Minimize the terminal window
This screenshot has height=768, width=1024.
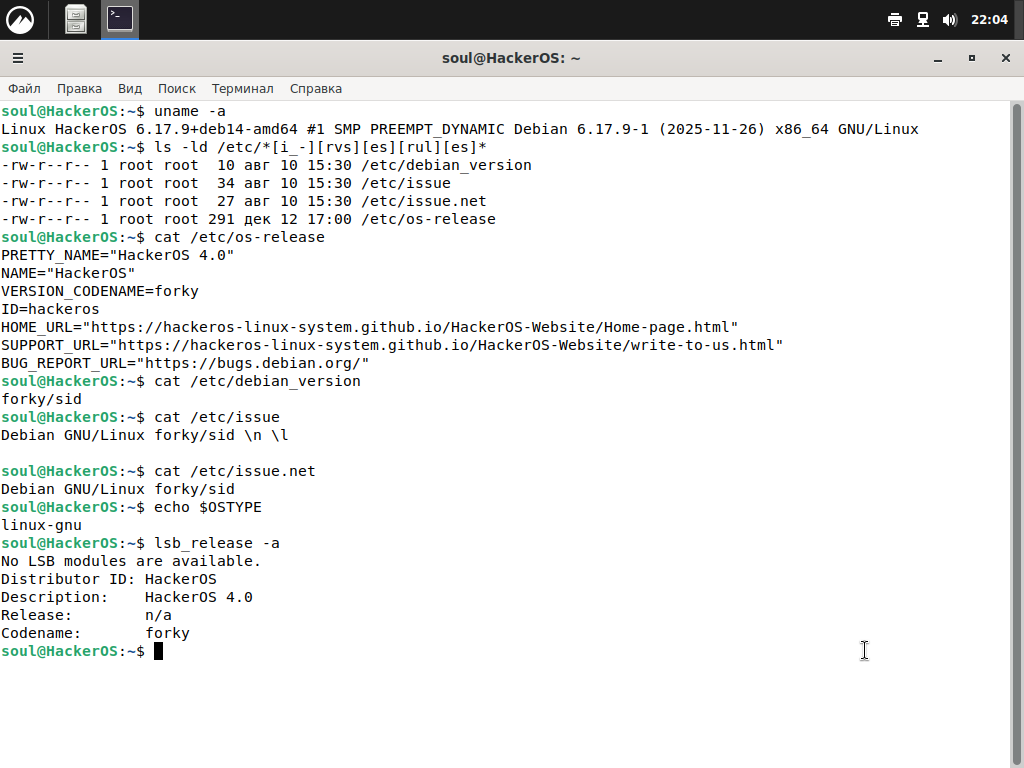tap(938, 58)
